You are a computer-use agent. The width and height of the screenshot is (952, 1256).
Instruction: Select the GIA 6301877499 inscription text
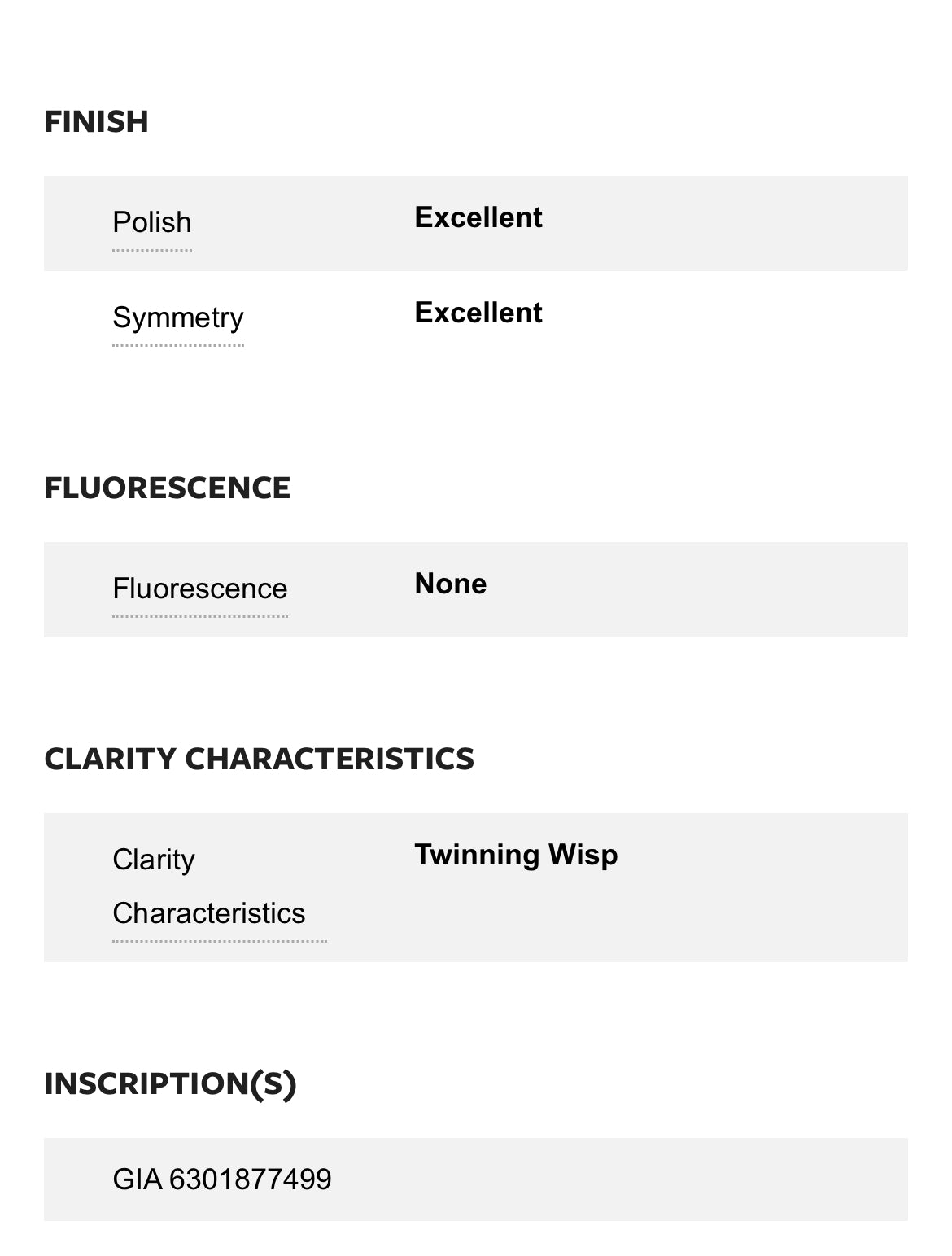(x=222, y=1179)
